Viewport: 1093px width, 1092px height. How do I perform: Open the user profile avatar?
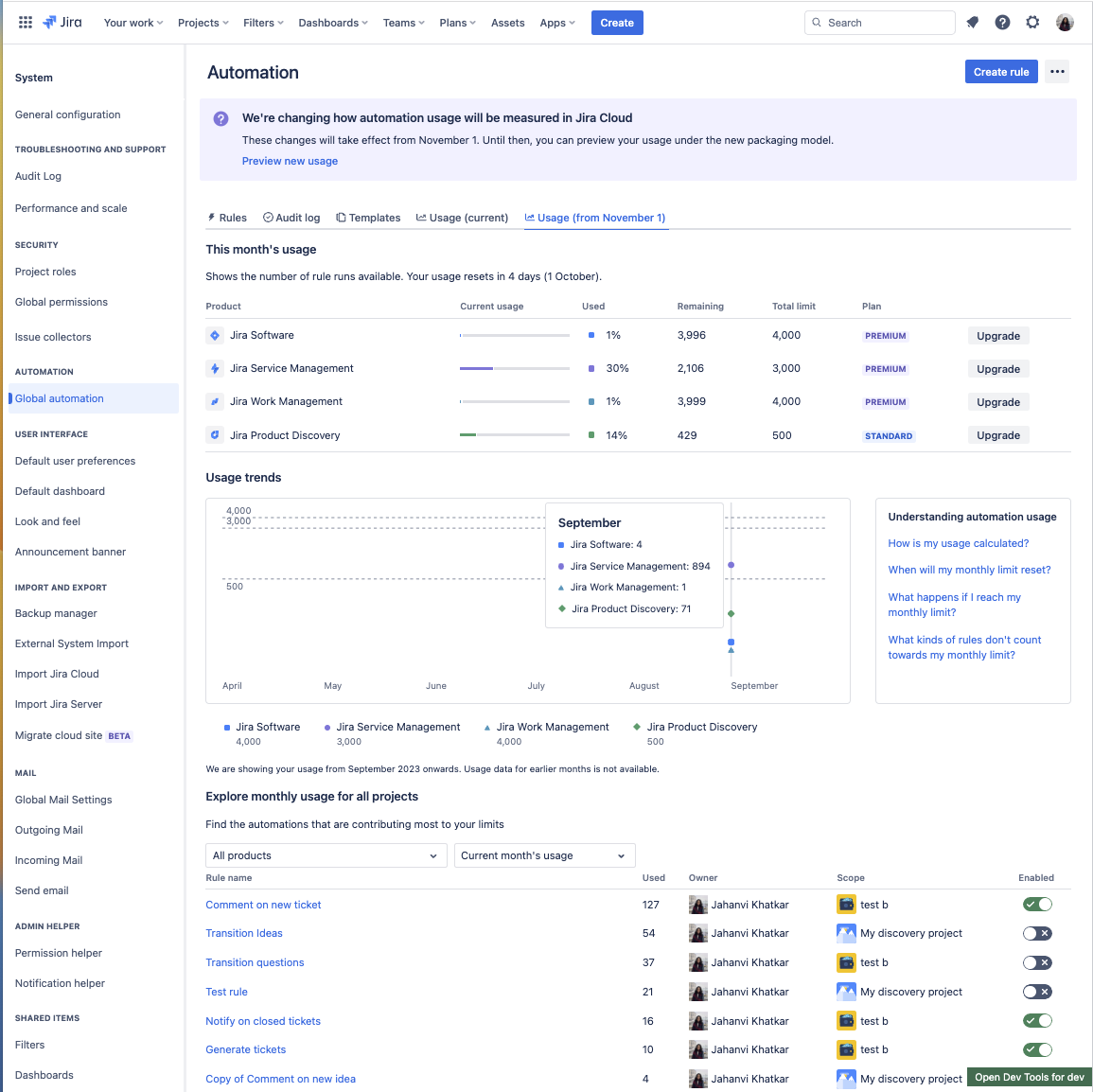1065,23
